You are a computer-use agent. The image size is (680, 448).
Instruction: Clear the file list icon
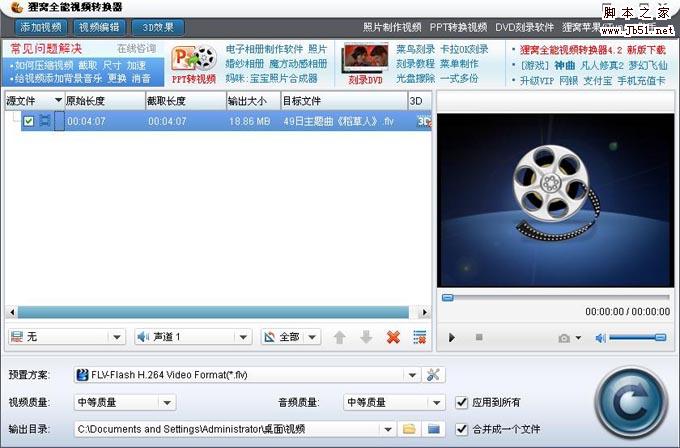(419, 337)
